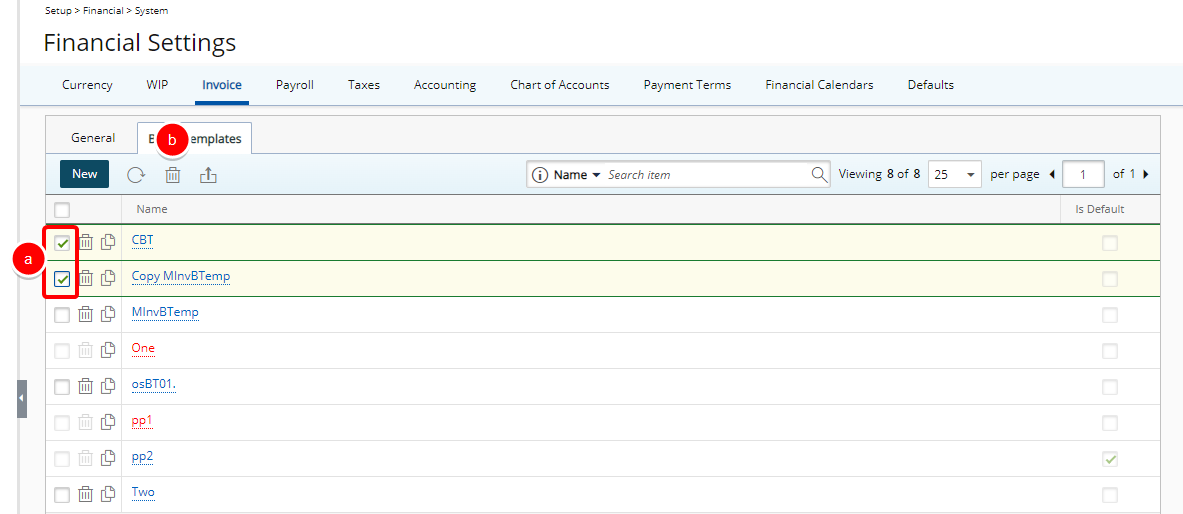Viewport: 1183px width, 514px height.
Task: Check the Two row checkbox
Action: 62,495
